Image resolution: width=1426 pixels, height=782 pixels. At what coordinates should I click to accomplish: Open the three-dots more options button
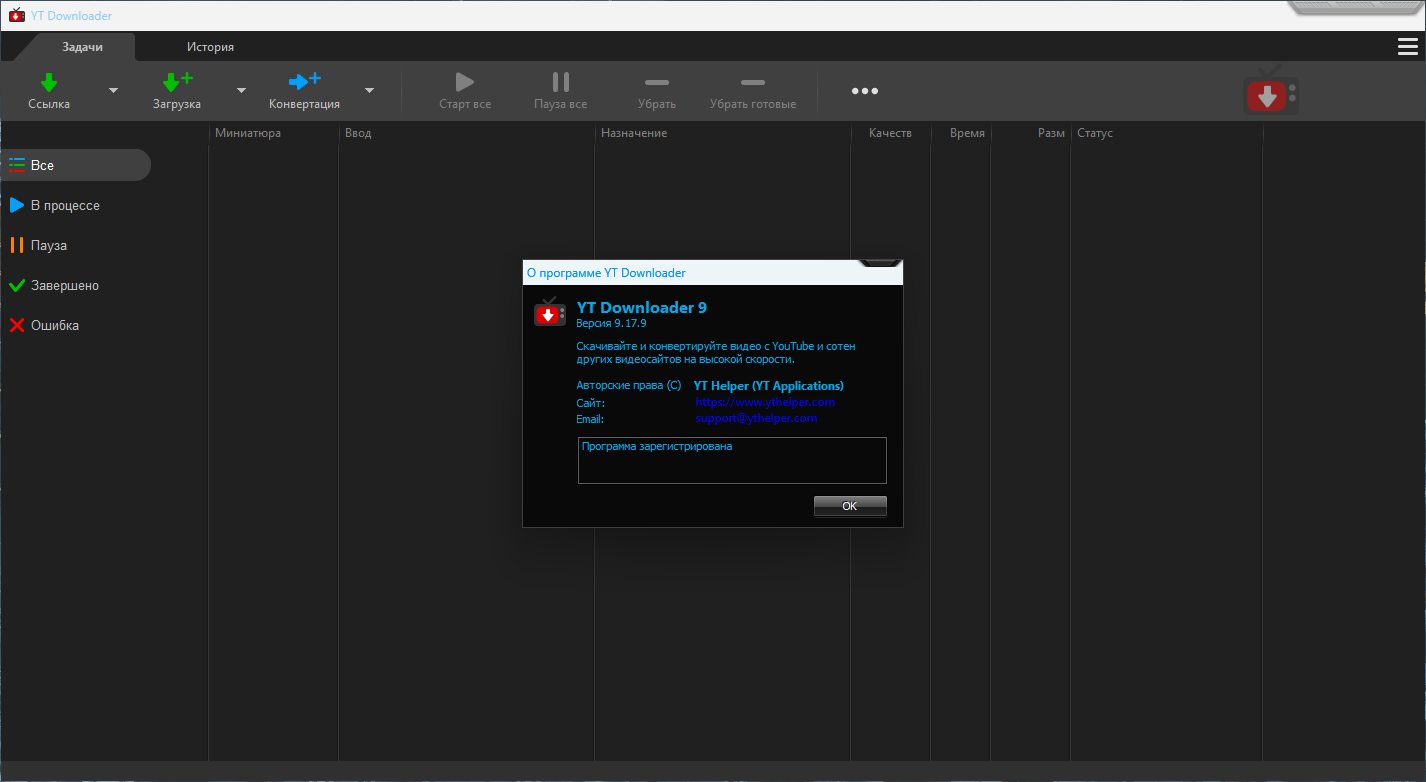[865, 91]
